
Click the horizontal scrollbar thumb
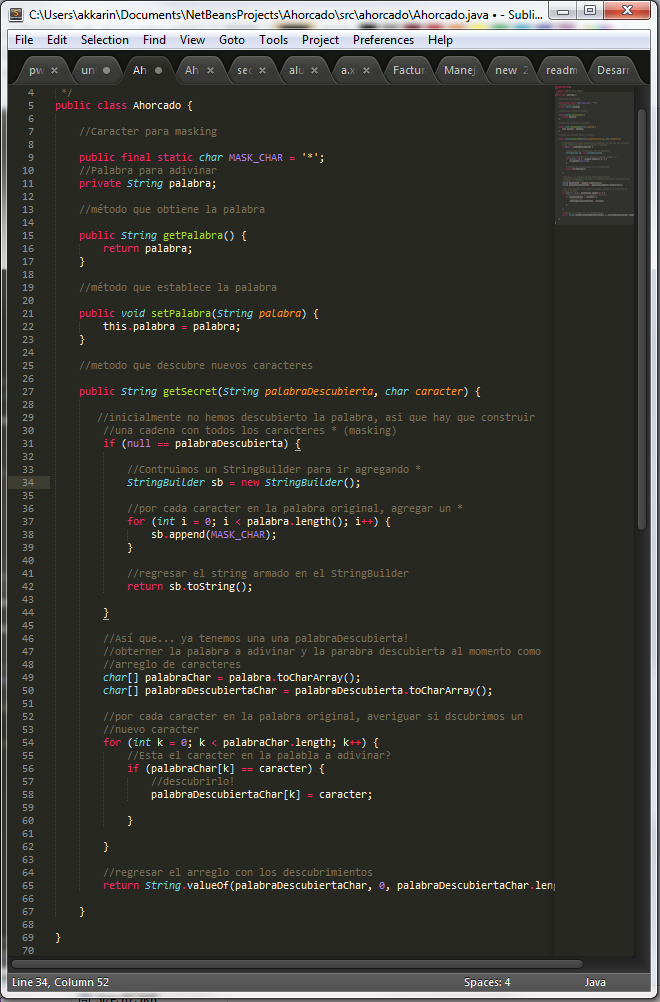coord(298,964)
